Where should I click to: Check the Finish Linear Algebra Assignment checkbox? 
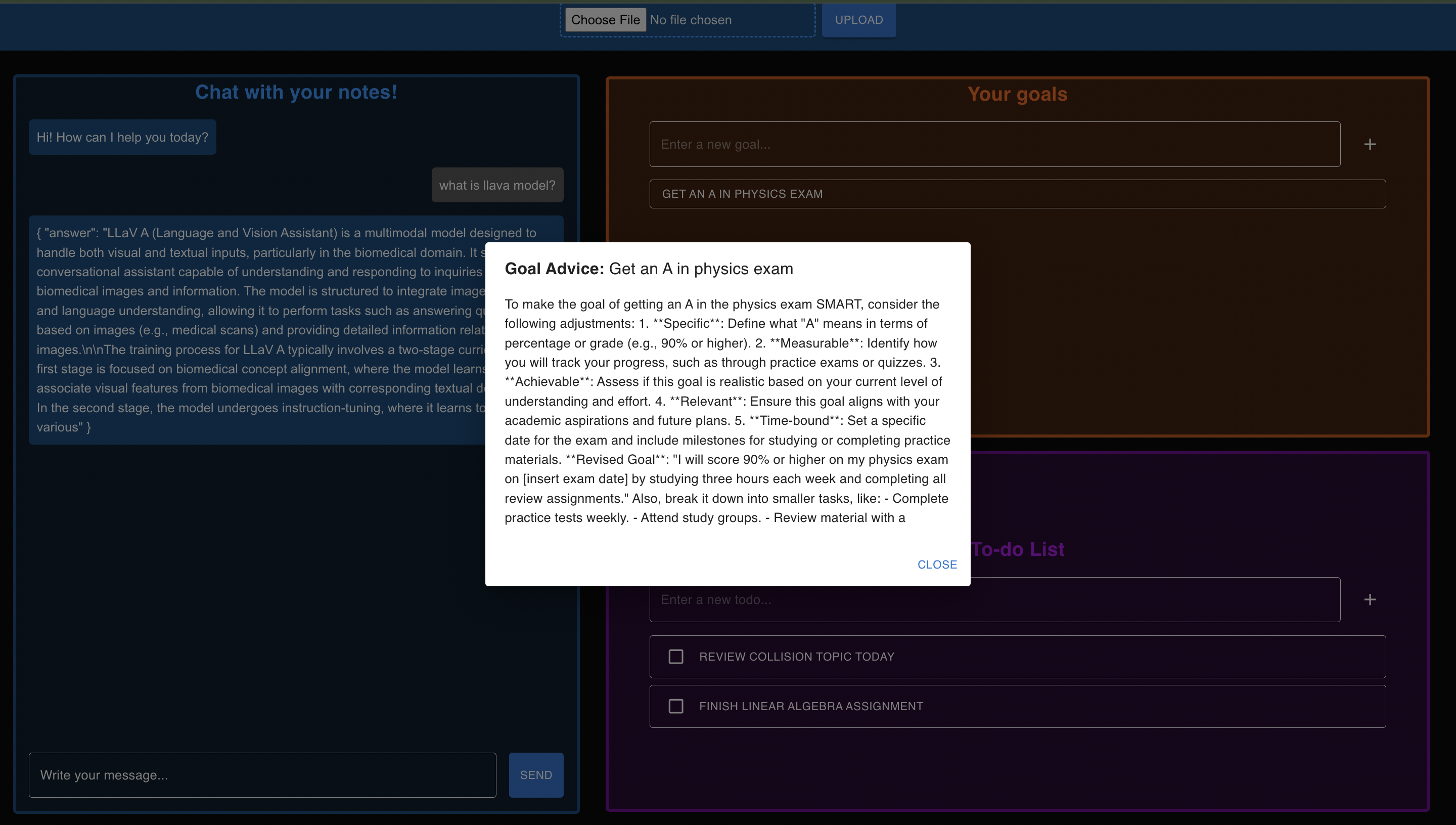click(x=675, y=706)
